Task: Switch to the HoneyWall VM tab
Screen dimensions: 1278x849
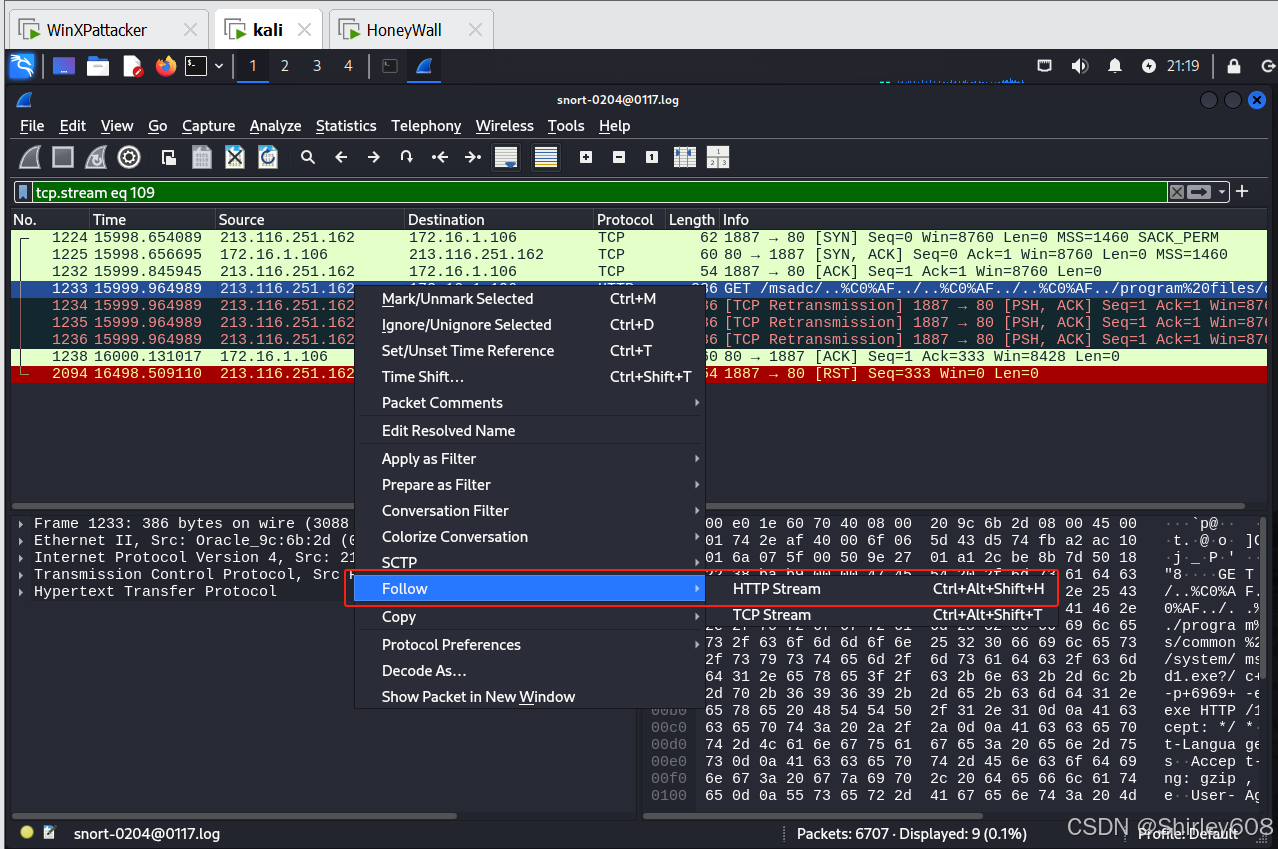Action: 412,30
